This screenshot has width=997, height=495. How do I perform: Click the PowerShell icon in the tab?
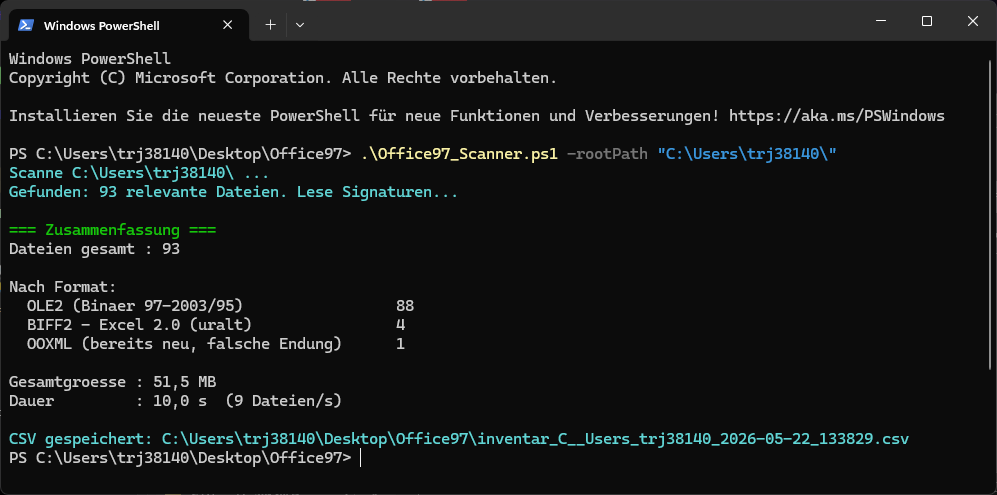click(x=25, y=25)
